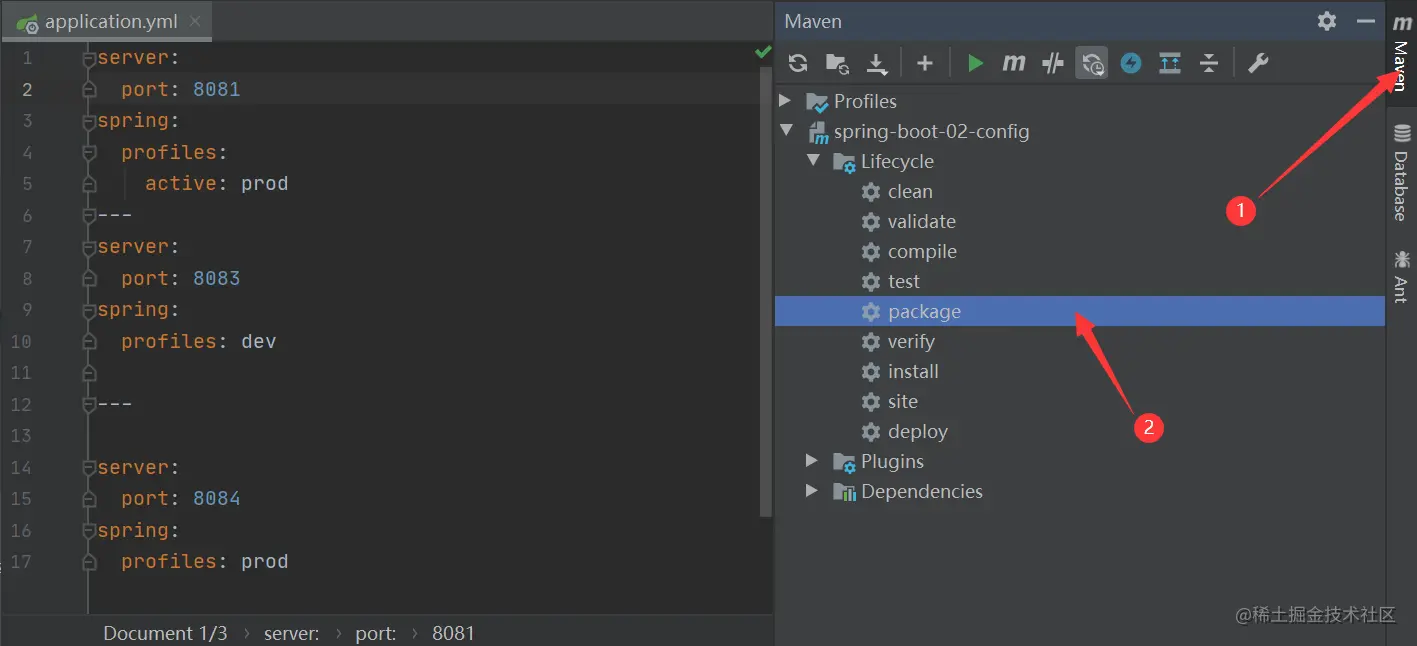
Task: Click the editor vertical scrollbar
Action: point(766,290)
